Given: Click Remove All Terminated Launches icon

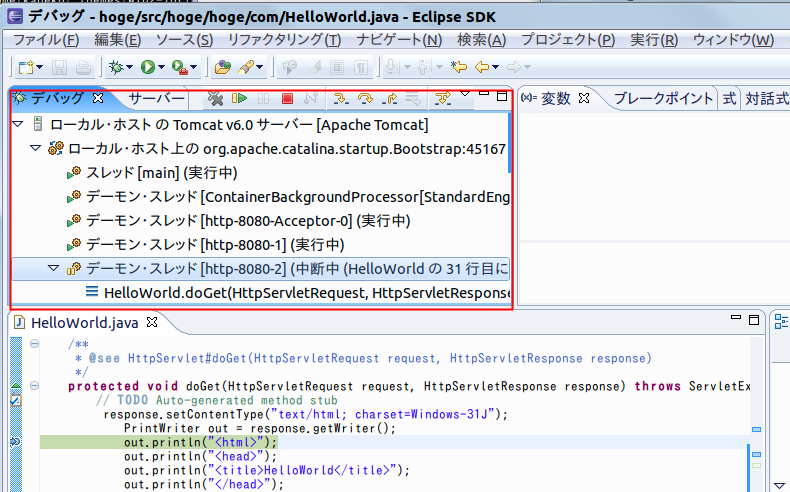Looking at the screenshot, I should [215, 99].
